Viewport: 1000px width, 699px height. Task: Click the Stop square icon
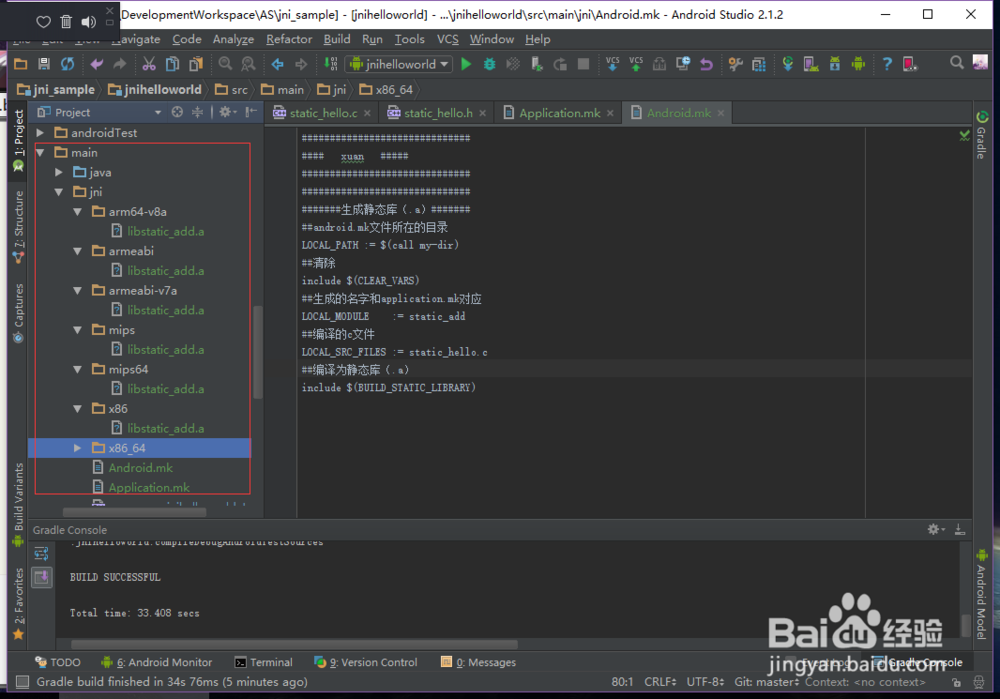[x=583, y=64]
